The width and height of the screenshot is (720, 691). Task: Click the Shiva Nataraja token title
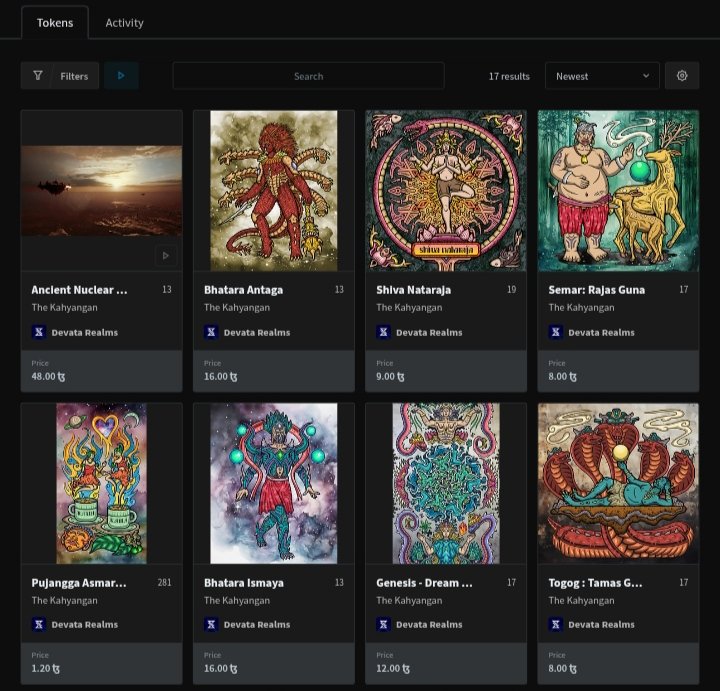[x=413, y=290]
